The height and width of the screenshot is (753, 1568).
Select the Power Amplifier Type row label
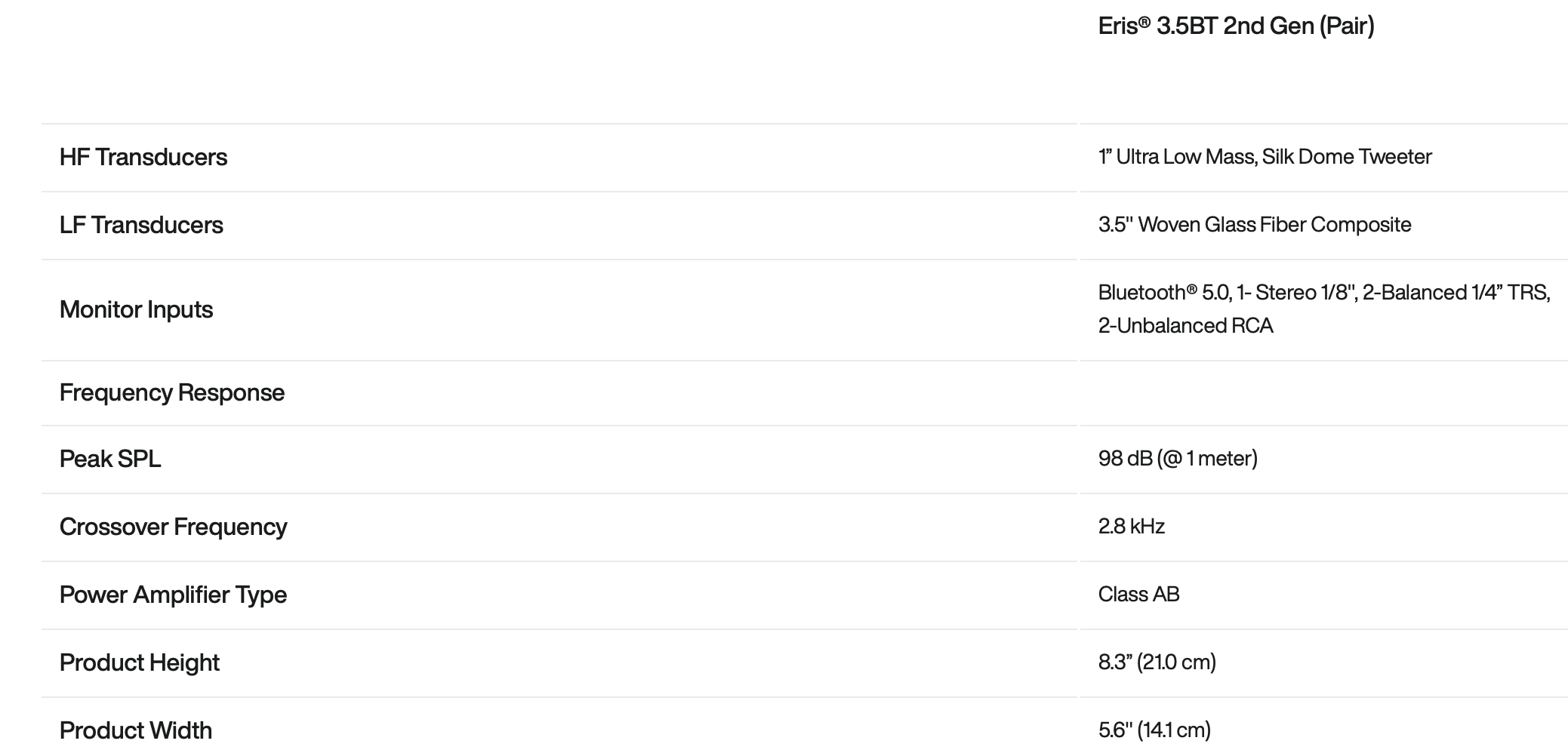[x=173, y=595]
